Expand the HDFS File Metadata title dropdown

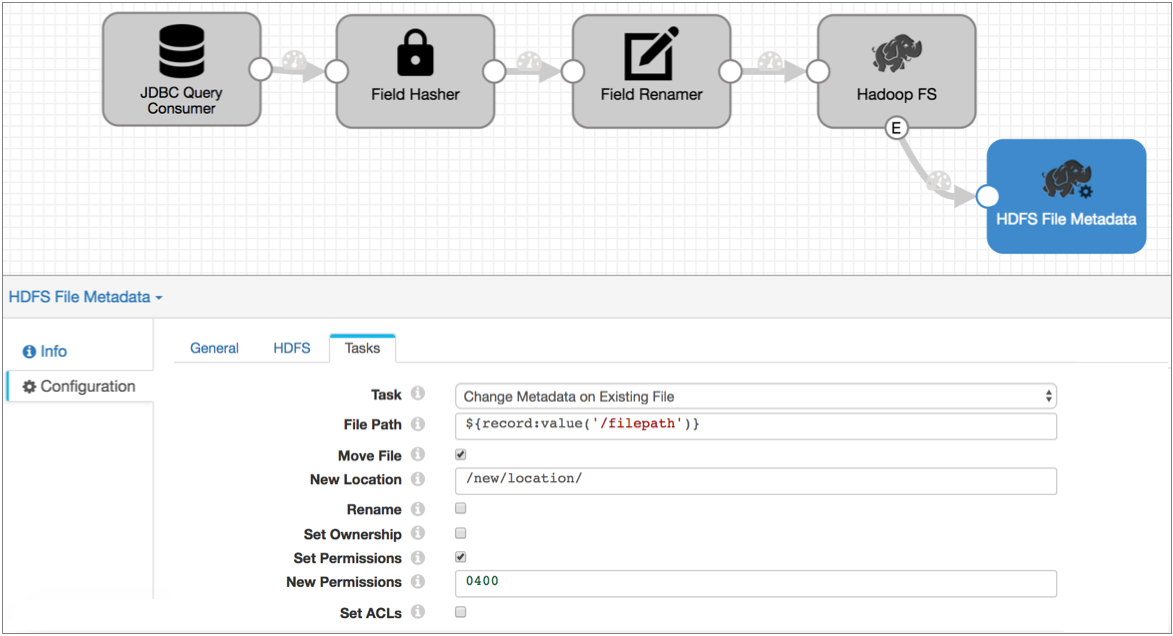85,297
